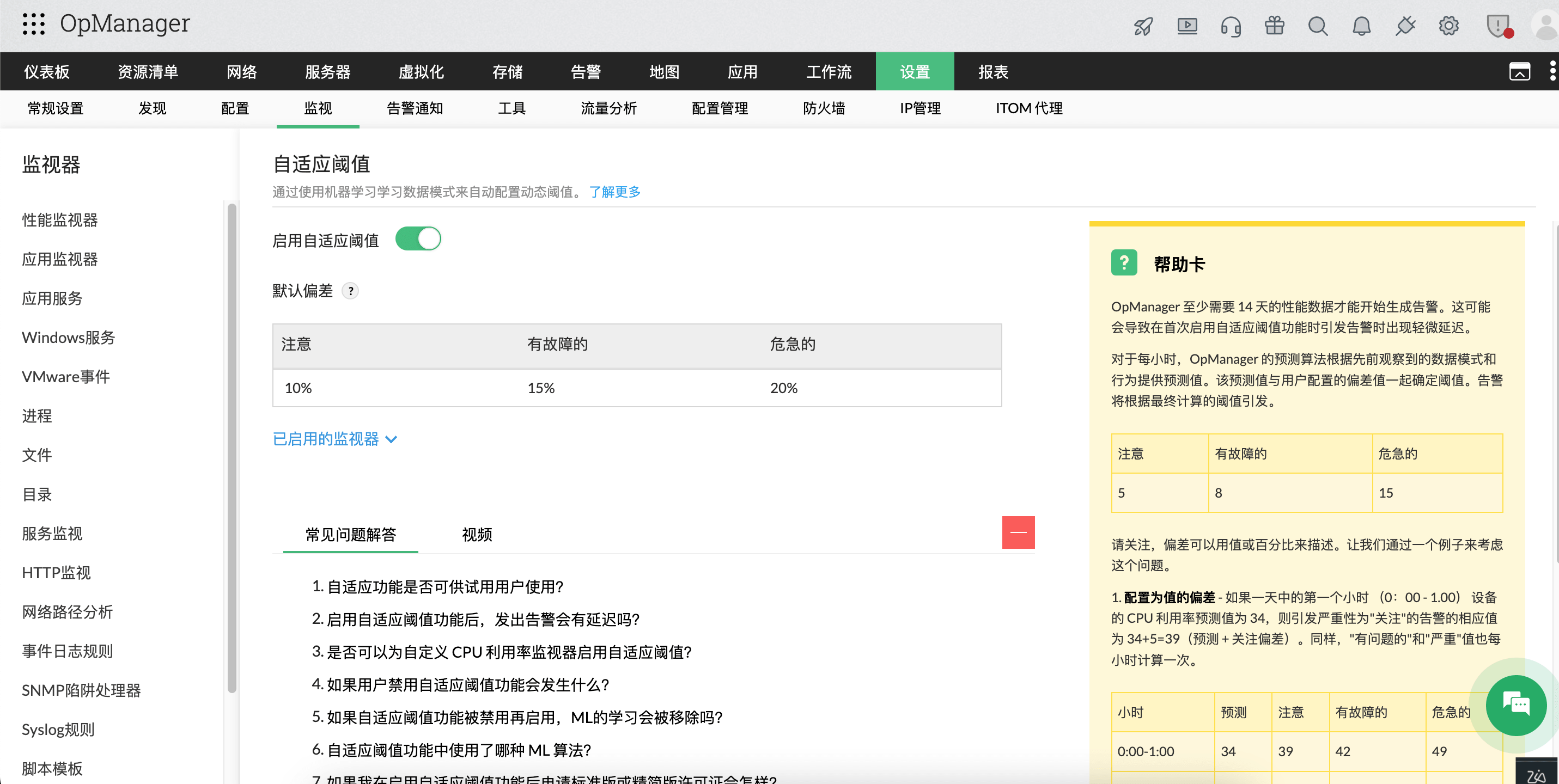Screen dimensions: 1559x784
Task: Open the IP管理 sub-tab
Action: point(920,108)
